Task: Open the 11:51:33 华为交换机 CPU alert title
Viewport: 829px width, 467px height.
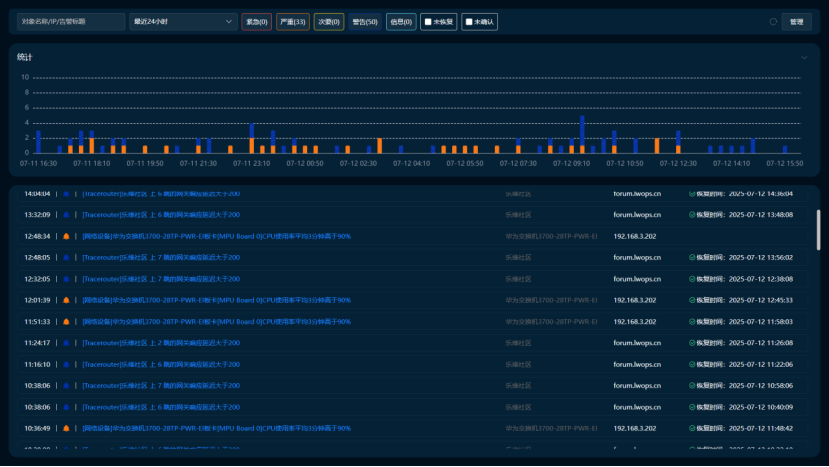Action: click(216, 322)
